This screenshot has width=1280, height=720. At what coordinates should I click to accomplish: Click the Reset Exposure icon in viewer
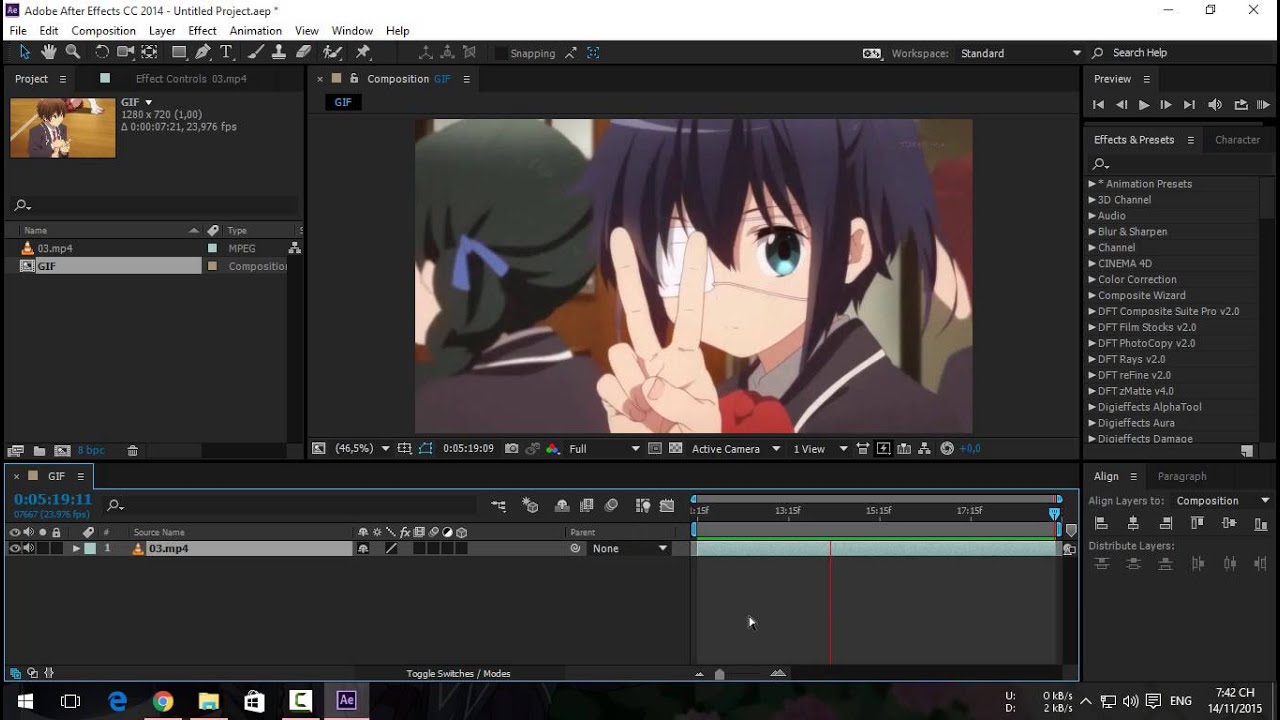point(947,449)
